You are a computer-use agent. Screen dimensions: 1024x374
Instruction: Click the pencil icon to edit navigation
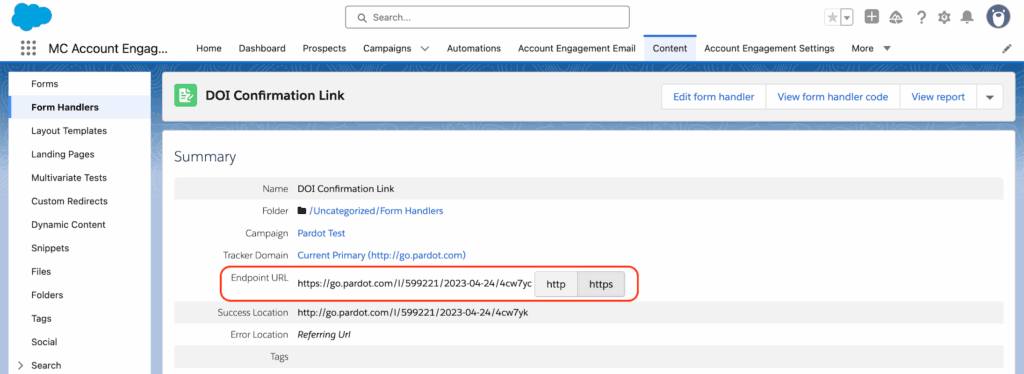(x=1006, y=49)
